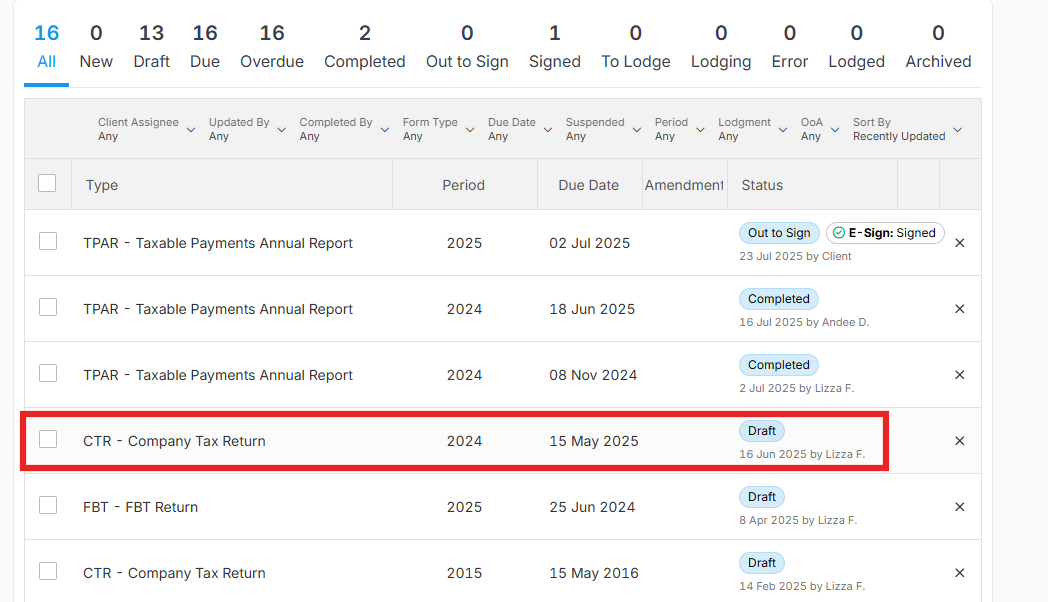
Task: Click the Due Date column header
Action: tap(589, 185)
